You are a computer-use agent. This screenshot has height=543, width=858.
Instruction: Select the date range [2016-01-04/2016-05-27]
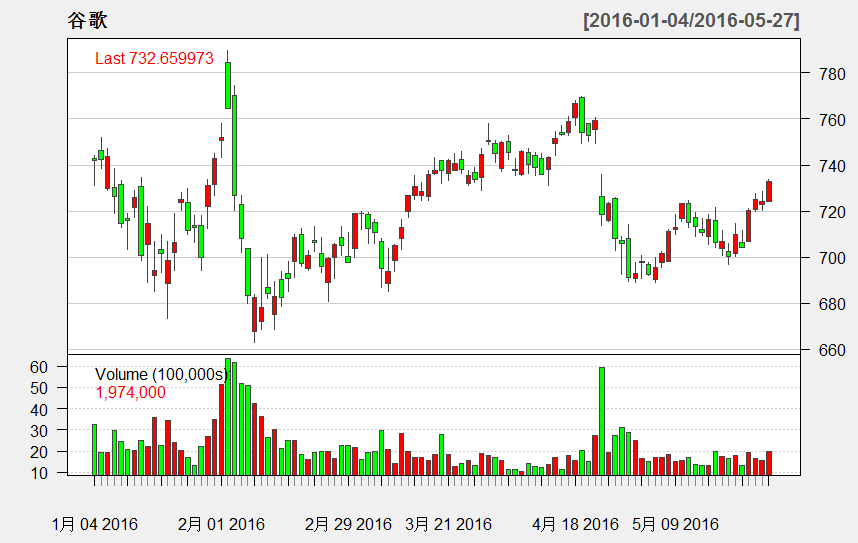coord(691,21)
